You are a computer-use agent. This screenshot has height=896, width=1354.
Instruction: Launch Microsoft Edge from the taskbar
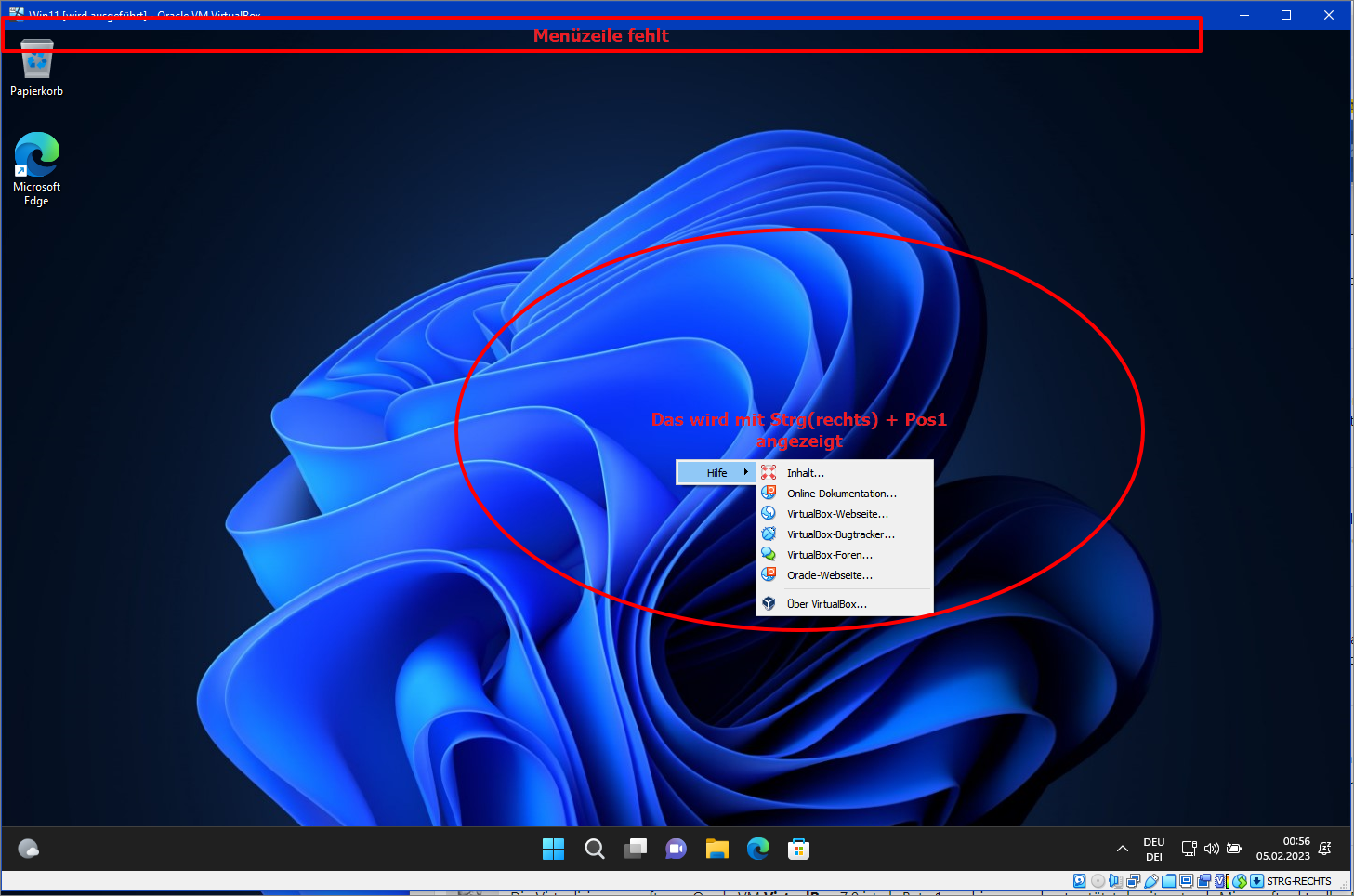(758, 849)
